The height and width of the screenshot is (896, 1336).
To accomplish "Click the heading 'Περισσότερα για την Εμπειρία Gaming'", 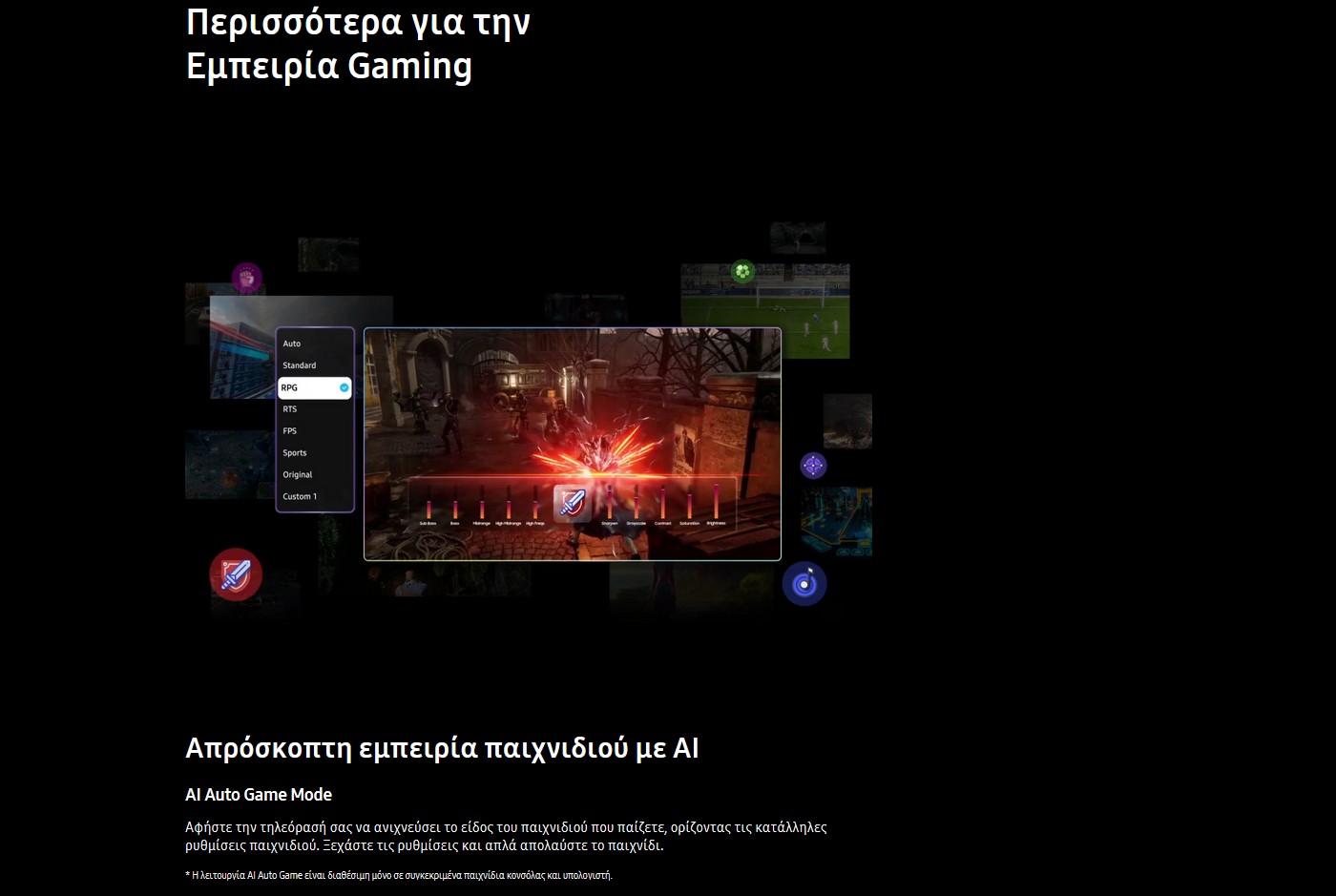I will (x=359, y=44).
